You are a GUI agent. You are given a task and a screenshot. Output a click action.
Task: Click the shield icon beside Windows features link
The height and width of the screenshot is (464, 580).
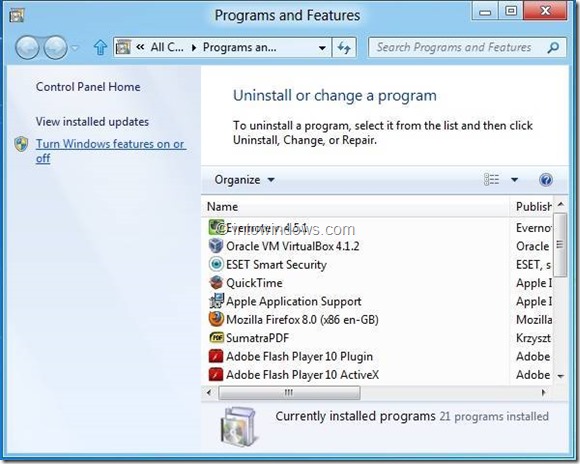[x=21, y=144]
